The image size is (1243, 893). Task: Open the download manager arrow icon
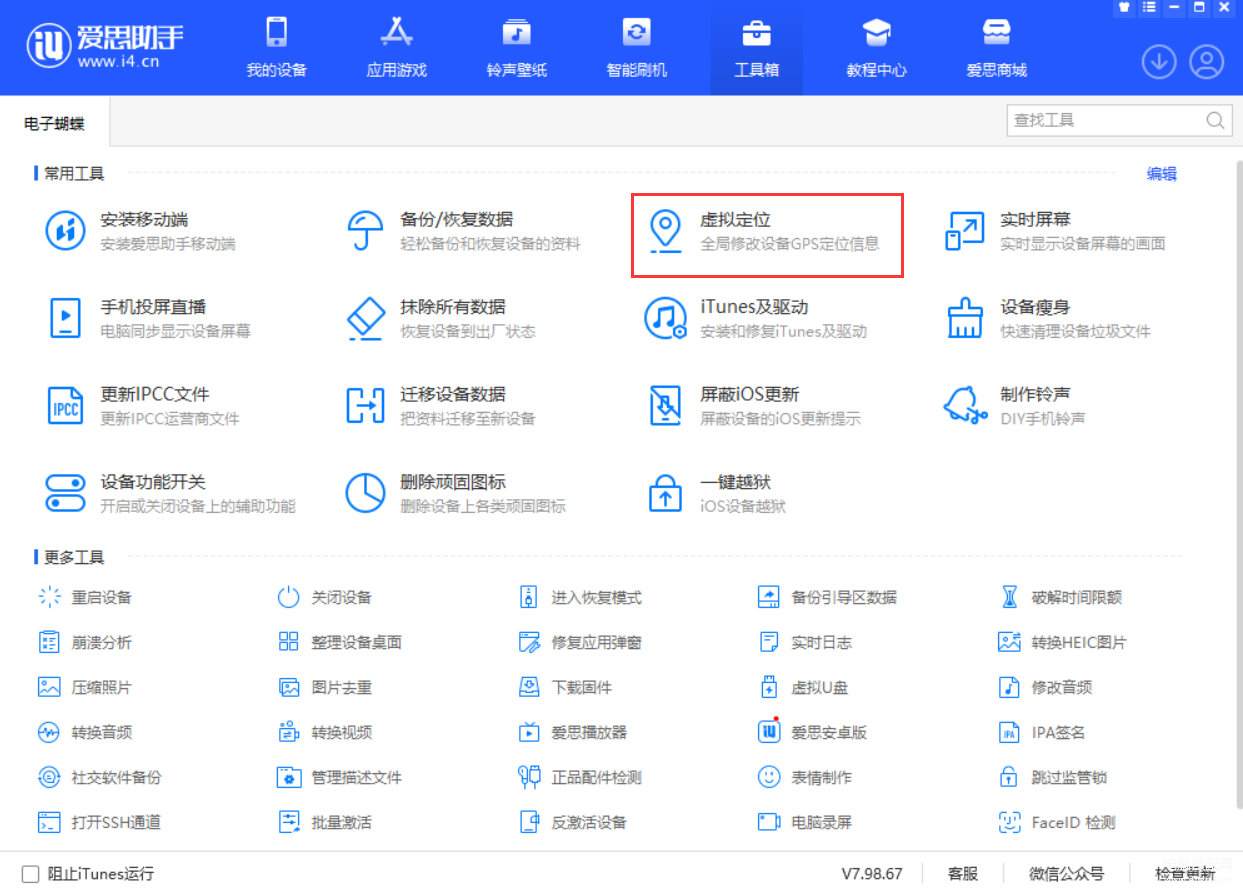[1159, 62]
